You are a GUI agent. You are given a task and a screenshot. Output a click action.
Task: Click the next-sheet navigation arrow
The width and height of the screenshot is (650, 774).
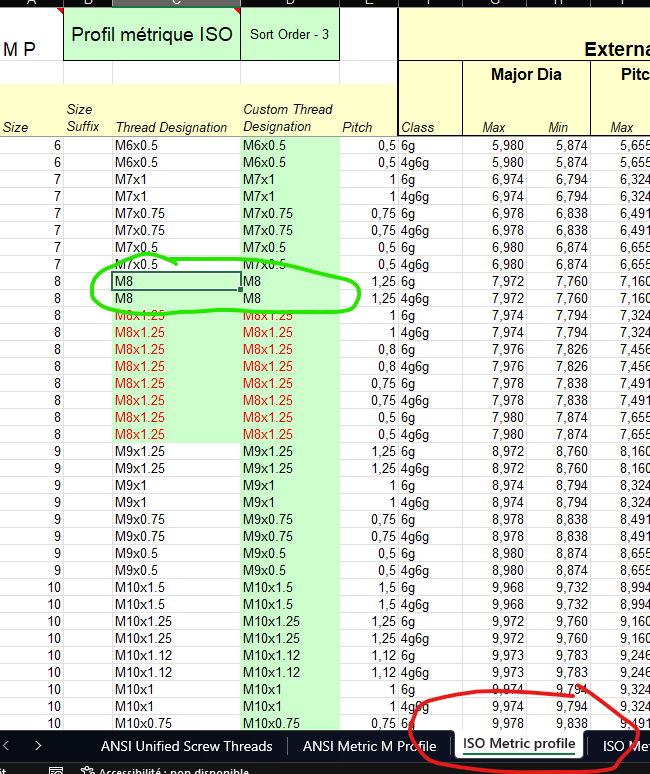point(38,746)
